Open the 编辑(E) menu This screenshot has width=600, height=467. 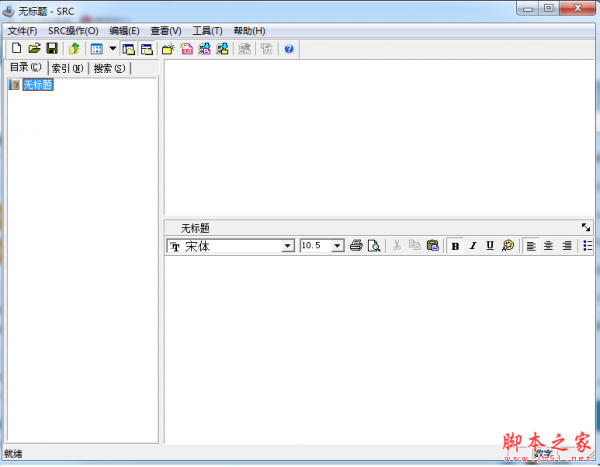pos(124,31)
